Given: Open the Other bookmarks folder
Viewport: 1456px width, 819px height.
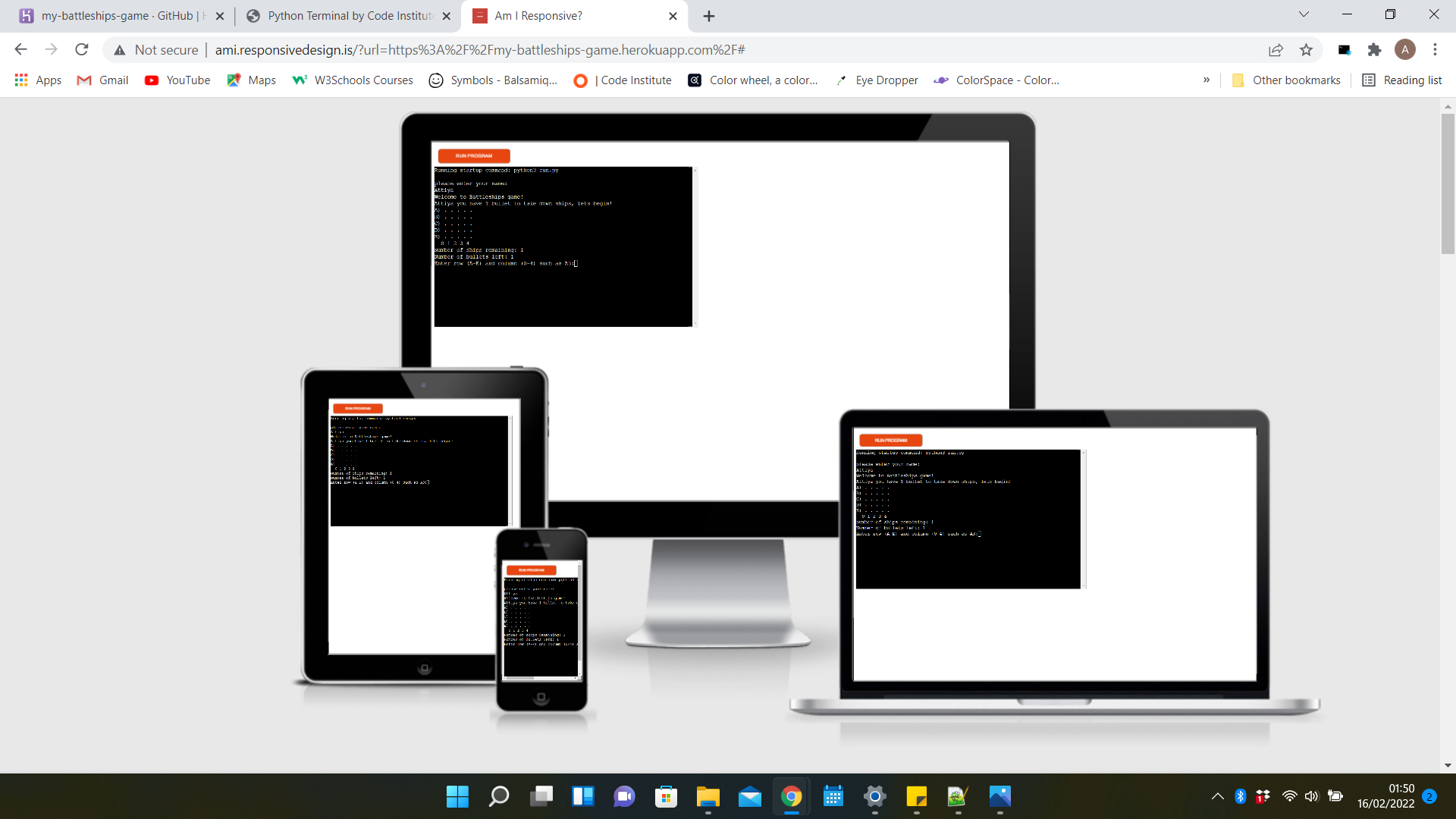Looking at the screenshot, I should (x=1286, y=80).
